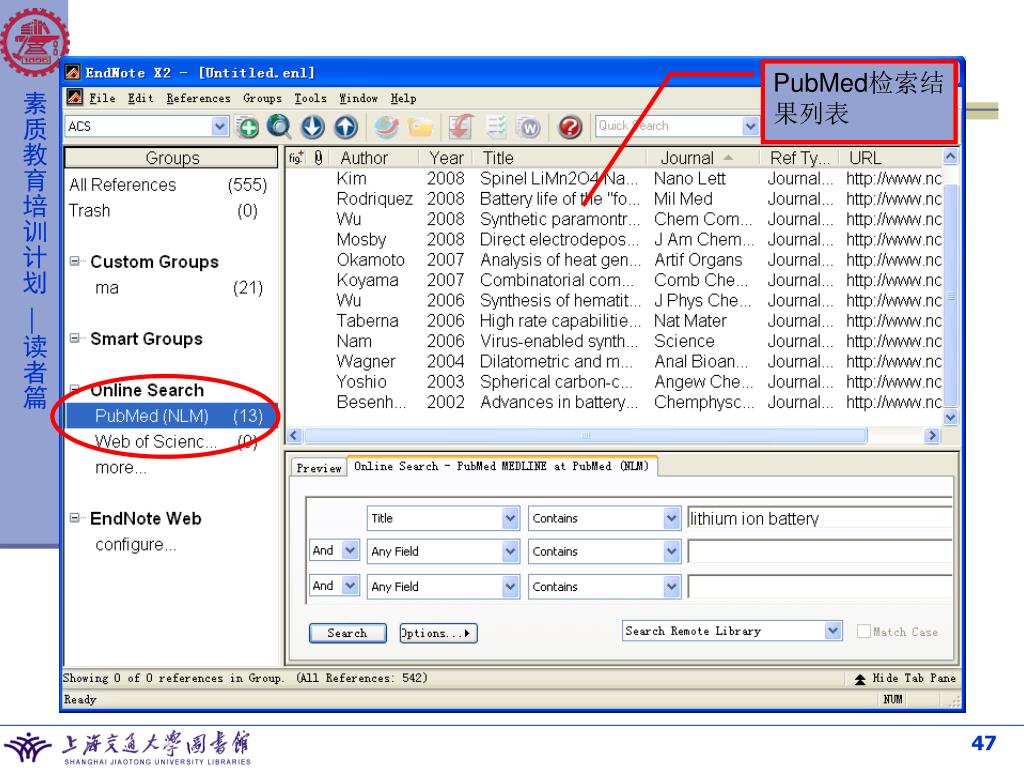Click the Hide Tab Pane arrow icon
The width and height of the screenshot is (1024, 768).
pos(860,679)
